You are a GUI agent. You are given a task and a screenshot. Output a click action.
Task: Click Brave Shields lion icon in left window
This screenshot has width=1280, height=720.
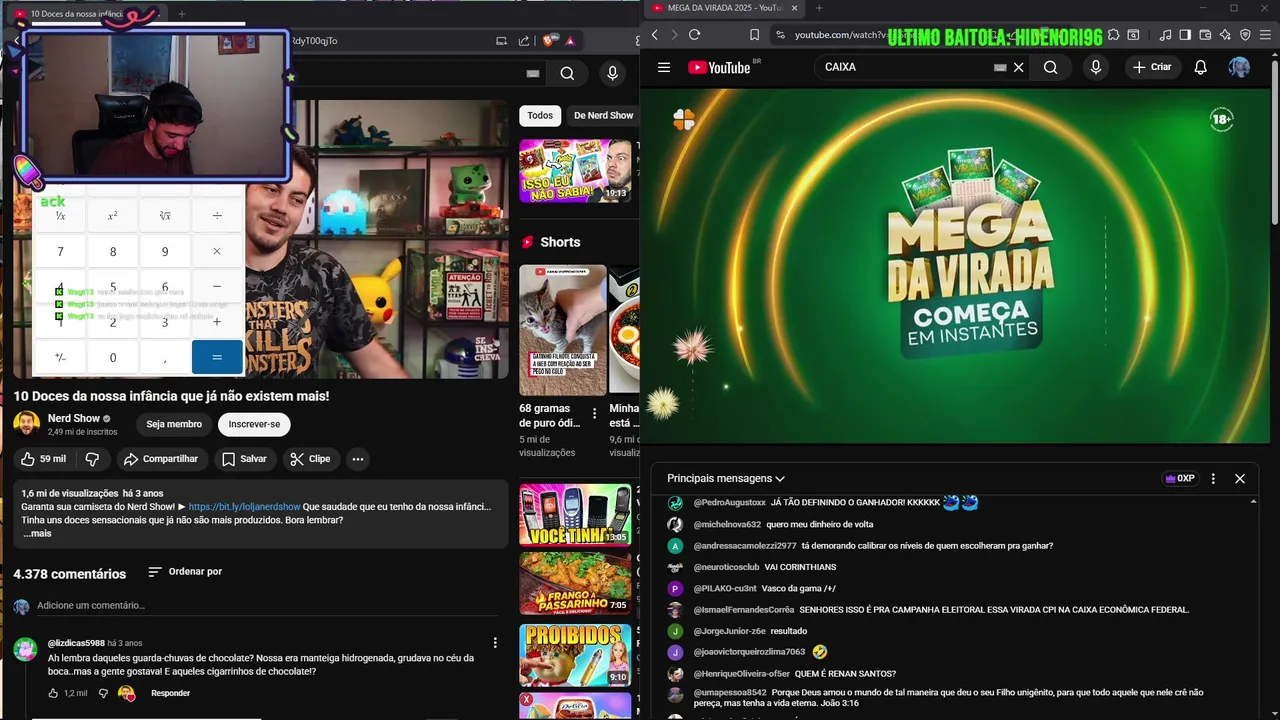(x=549, y=41)
